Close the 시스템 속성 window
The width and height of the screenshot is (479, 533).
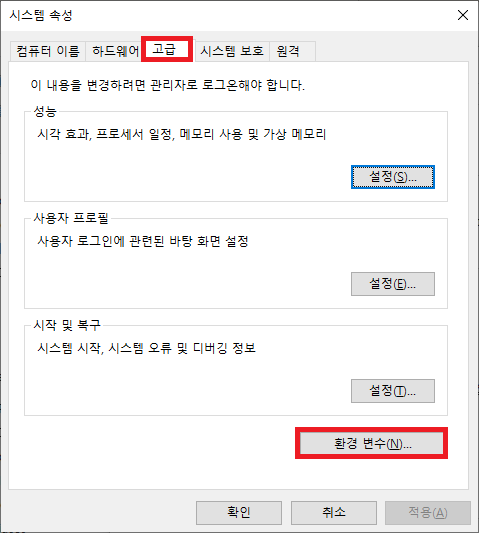(463, 15)
